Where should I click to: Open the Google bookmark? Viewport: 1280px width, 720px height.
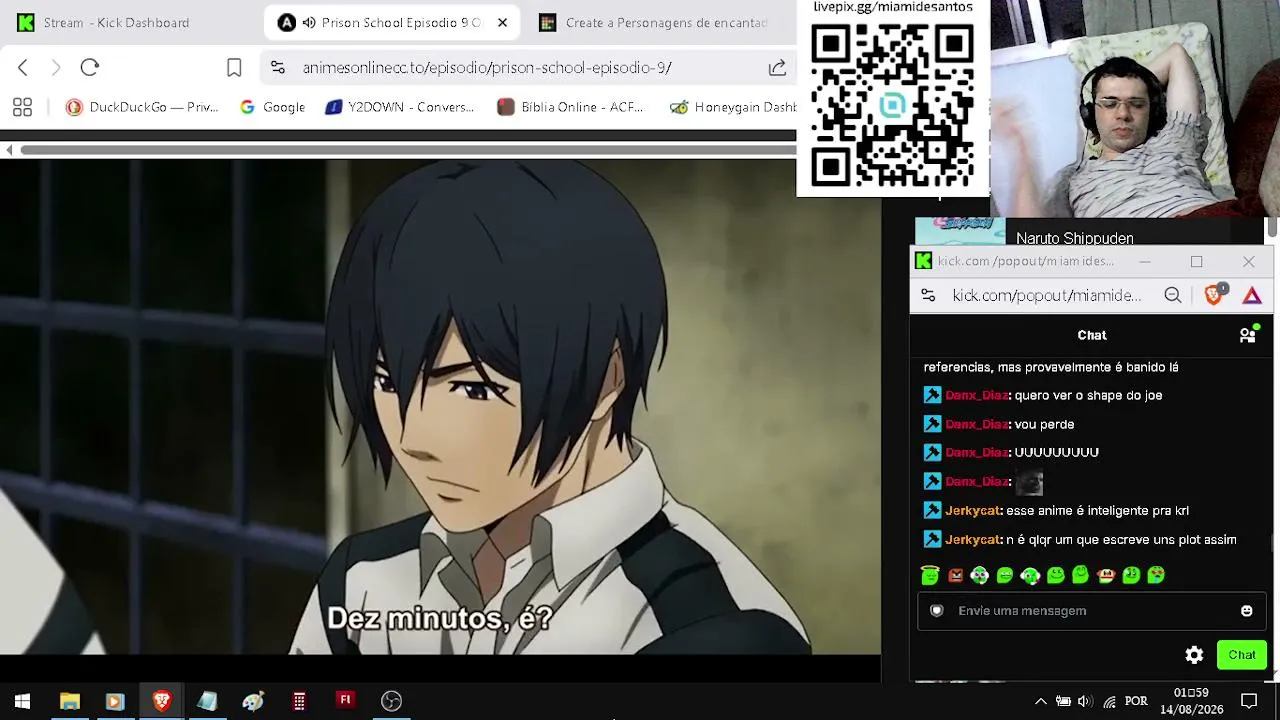[x=272, y=107]
